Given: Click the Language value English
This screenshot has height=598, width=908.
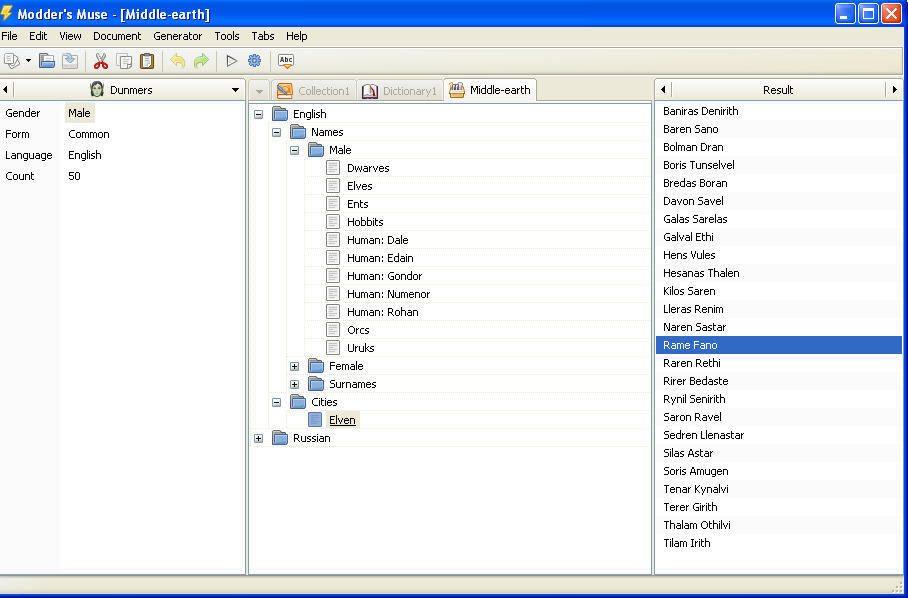Looking at the screenshot, I should pyautogui.click(x=85, y=155).
